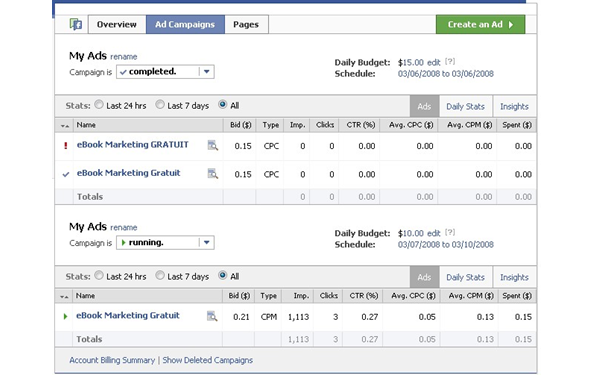Open schedule 03/07/2008 to 03/10/2008
Screen dimensions: 600x375
[446, 245]
